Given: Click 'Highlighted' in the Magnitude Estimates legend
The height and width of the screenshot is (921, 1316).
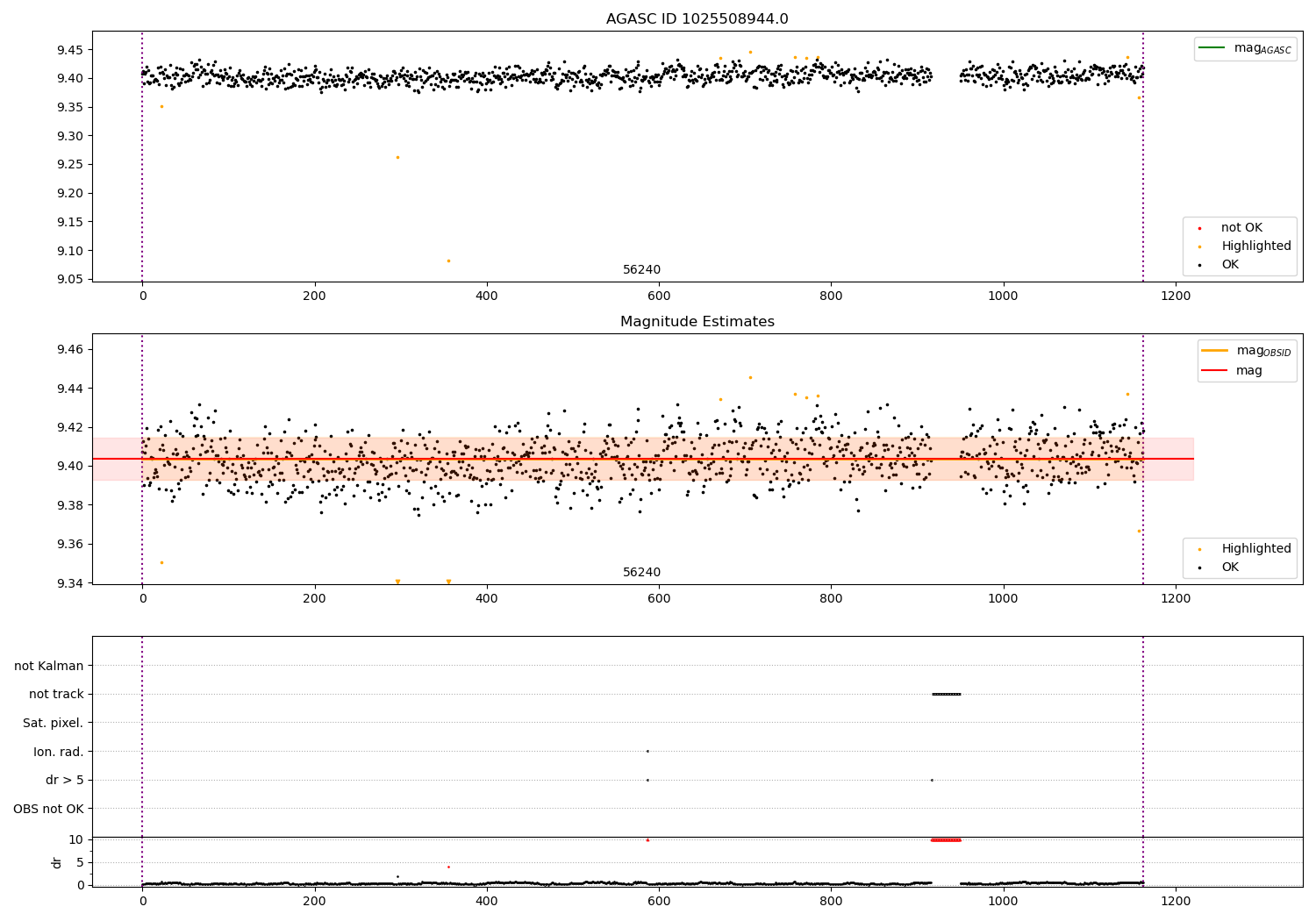Looking at the screenshot, I should click(1256, 549).
